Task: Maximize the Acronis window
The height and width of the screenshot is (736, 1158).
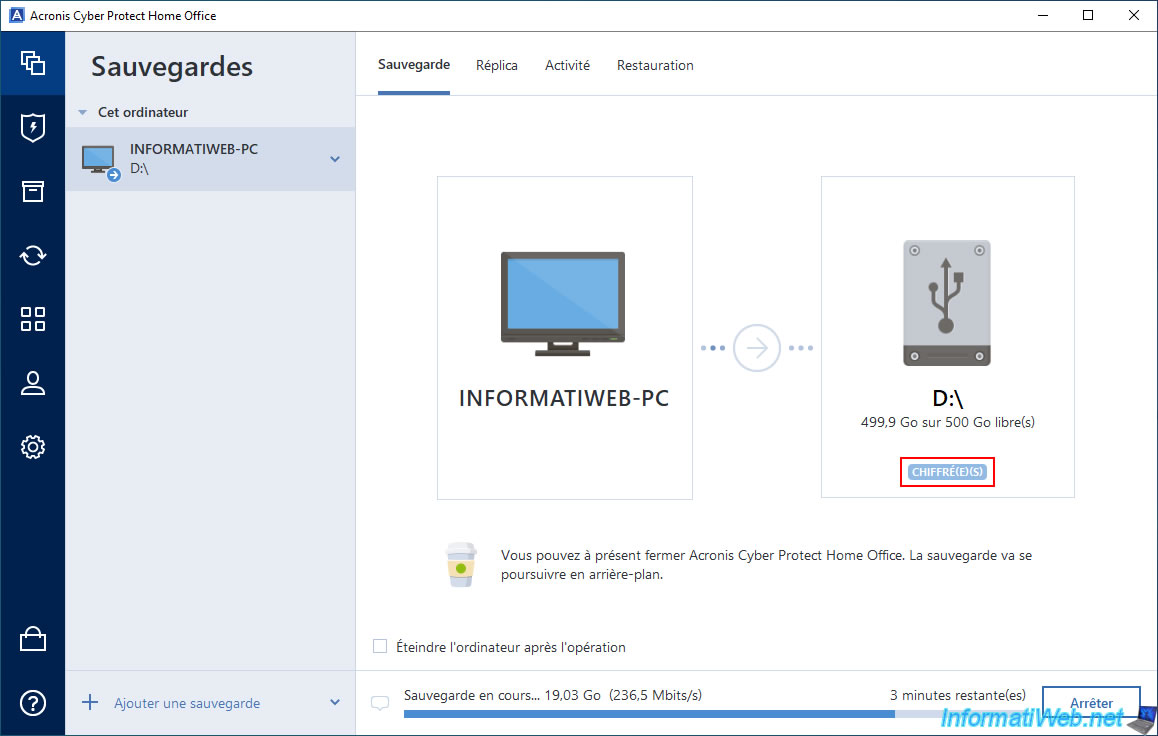Action: click(1088, 16)
